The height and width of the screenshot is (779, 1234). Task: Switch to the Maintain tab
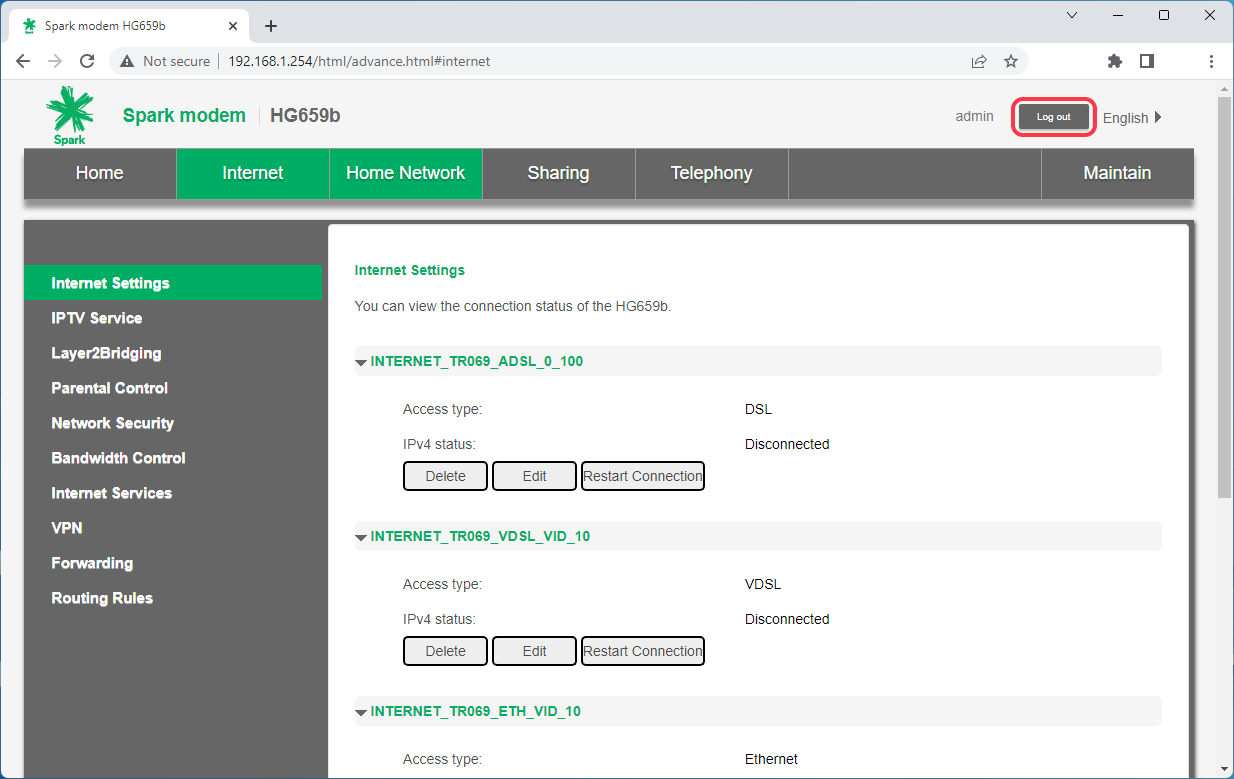[1117, 173]
